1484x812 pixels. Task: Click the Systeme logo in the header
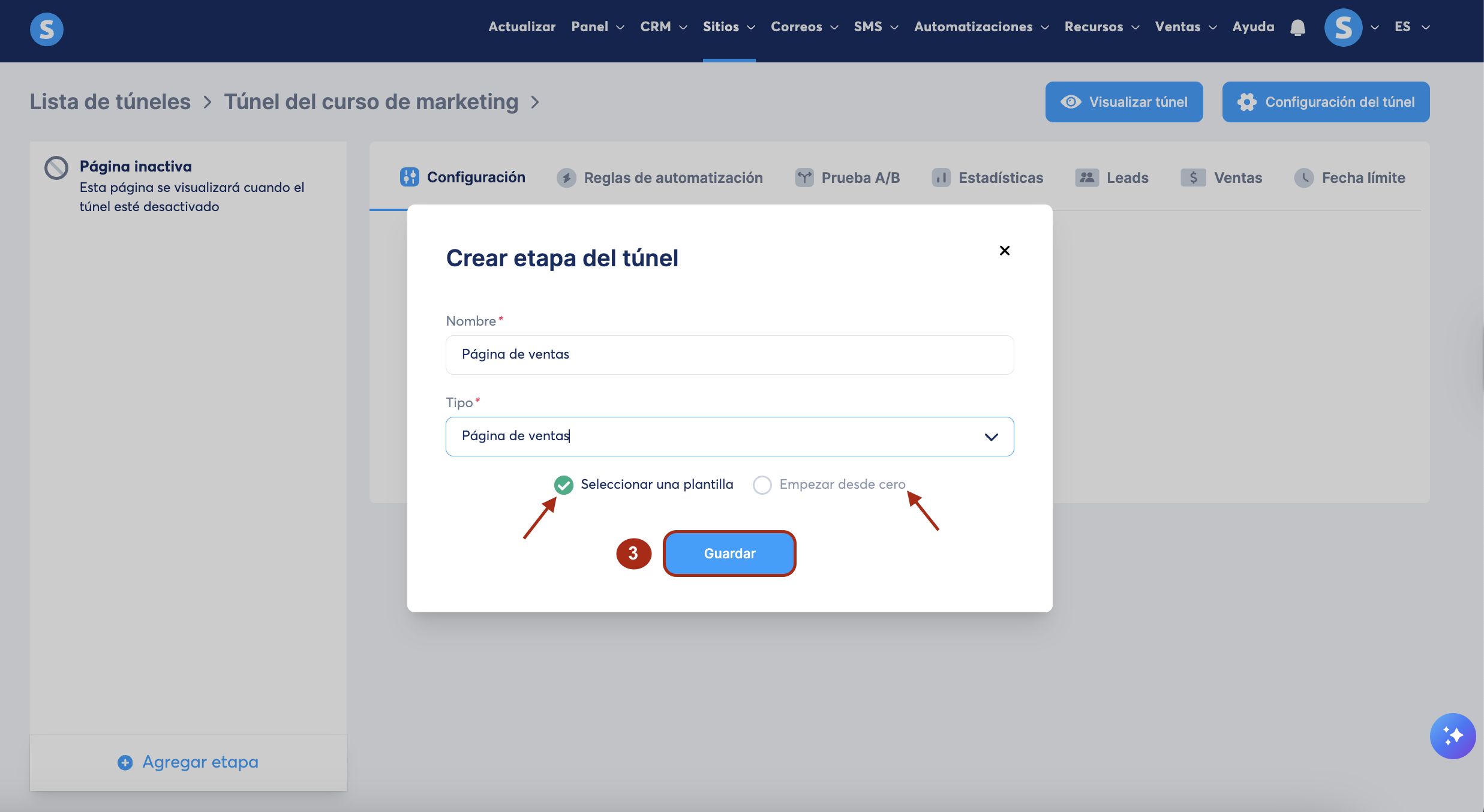(47, 29)
